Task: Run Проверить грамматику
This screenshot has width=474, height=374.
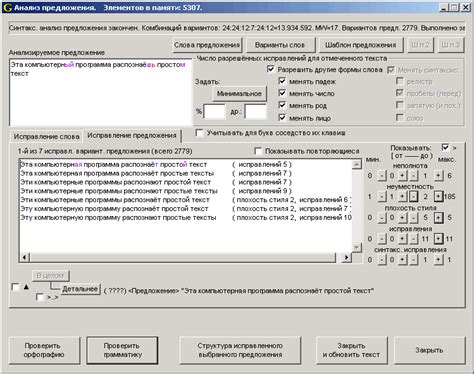Action: point(122,350)
